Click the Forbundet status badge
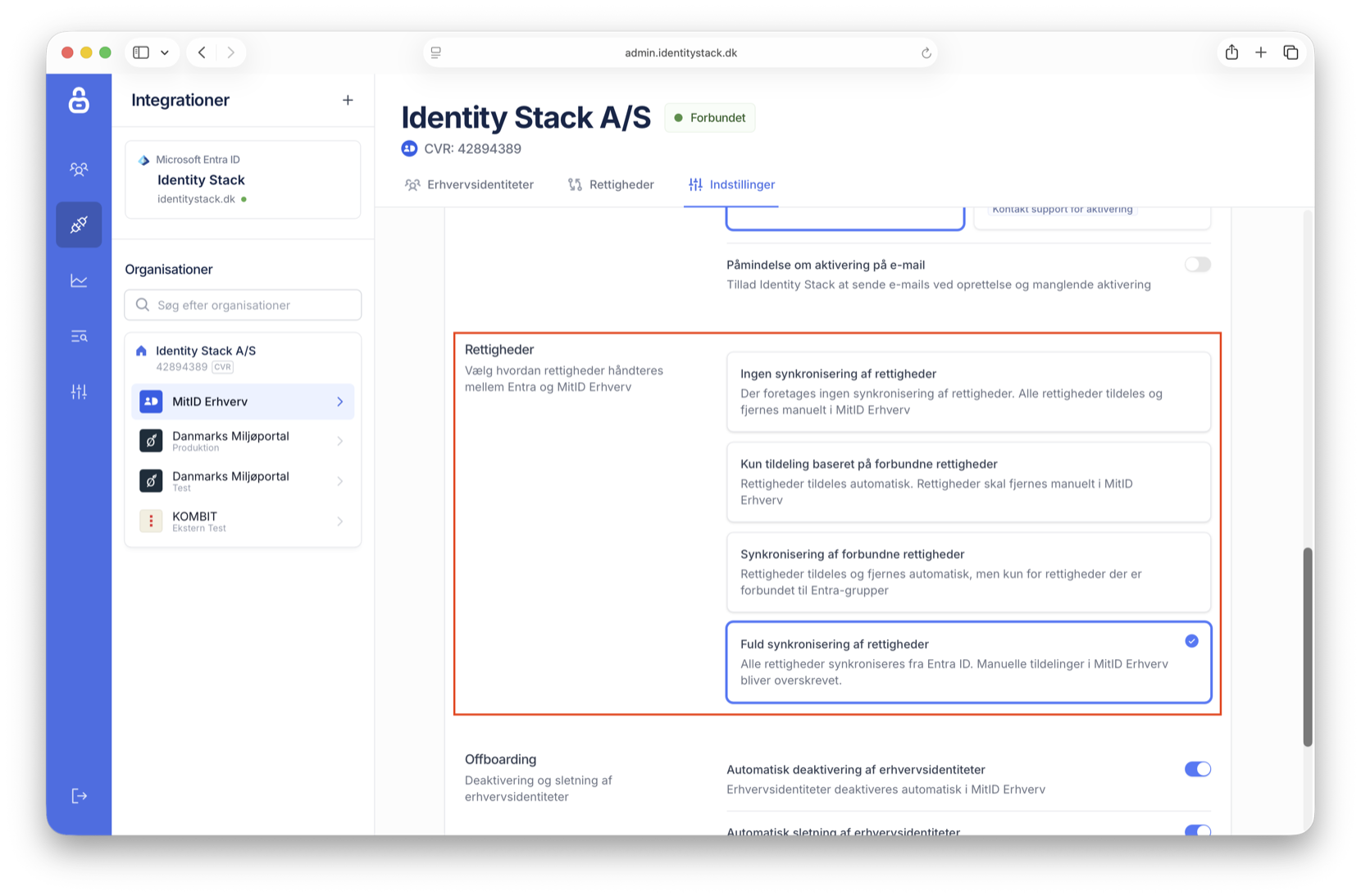 (710, 118)
